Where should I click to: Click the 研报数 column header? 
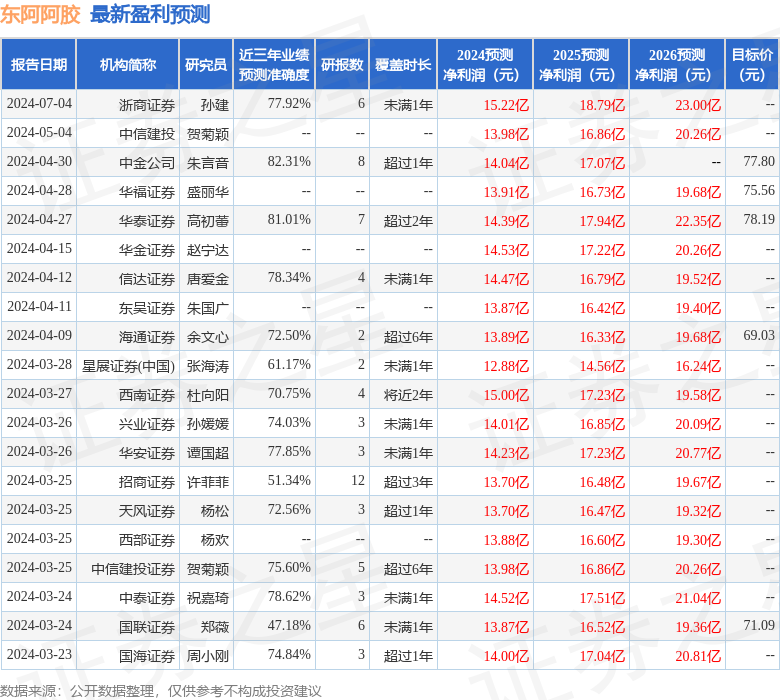[342, 65]
